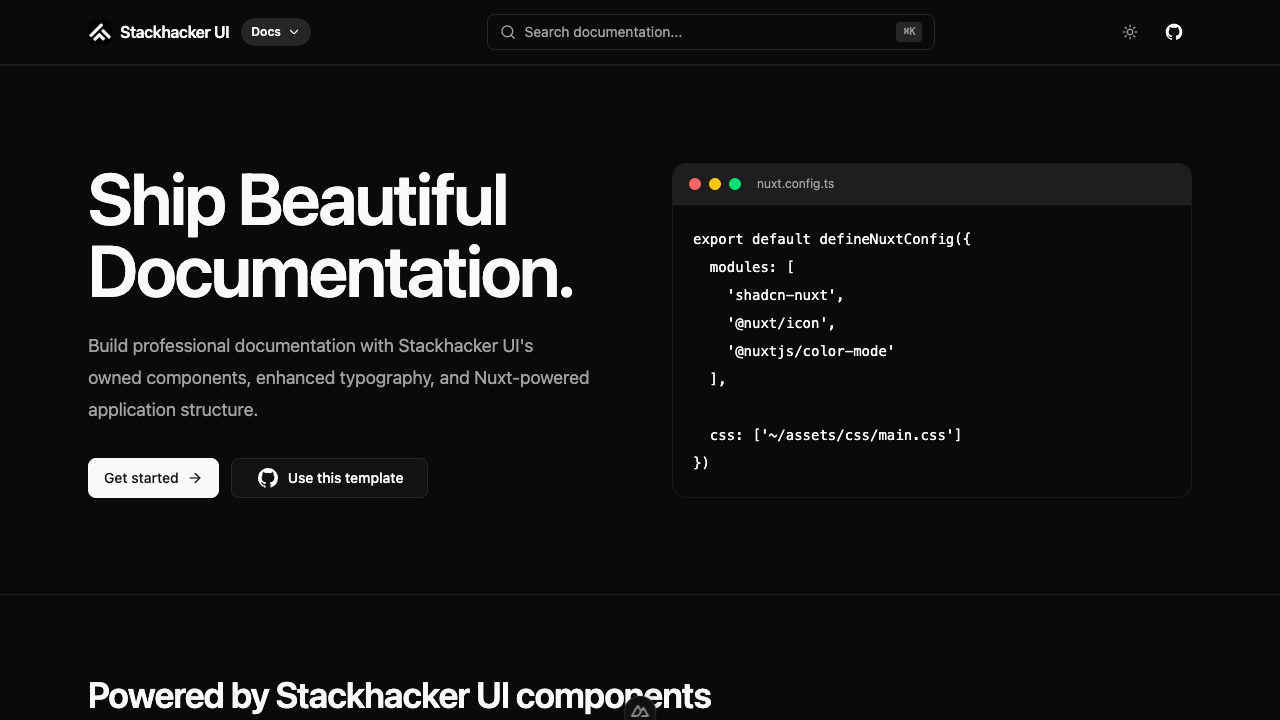Image resolution: width=1280 pixels, height=720 pixels.
Task: Click the Get started button
Action: point(153,478)
